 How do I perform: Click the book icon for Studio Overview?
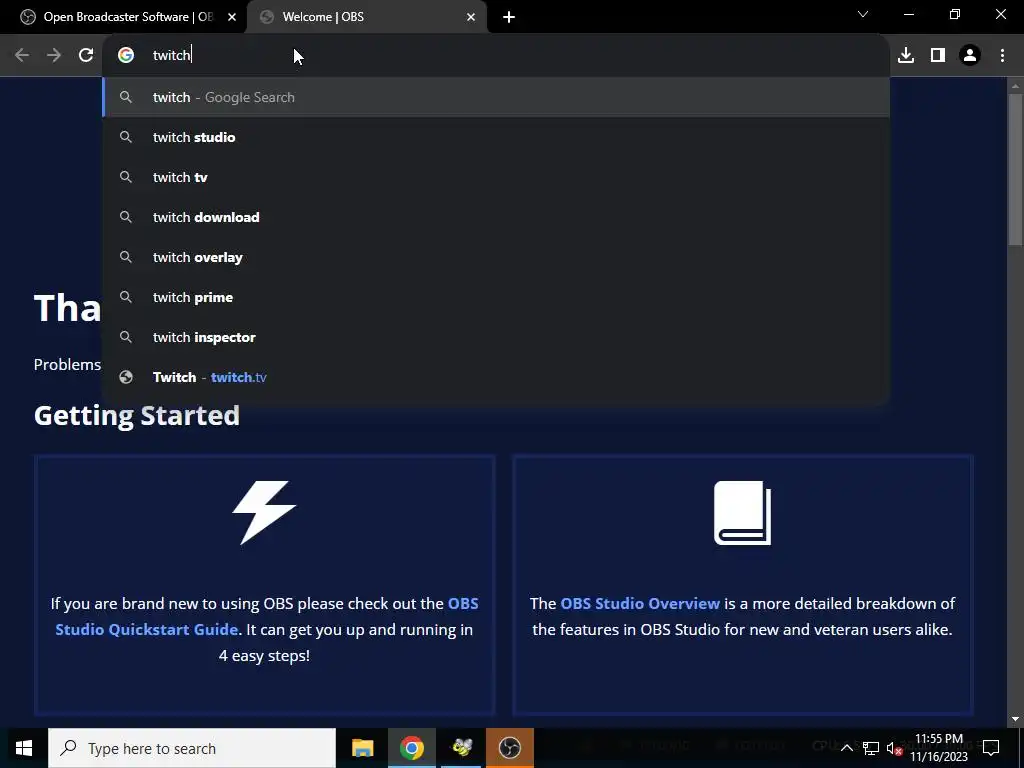[743, 513]
